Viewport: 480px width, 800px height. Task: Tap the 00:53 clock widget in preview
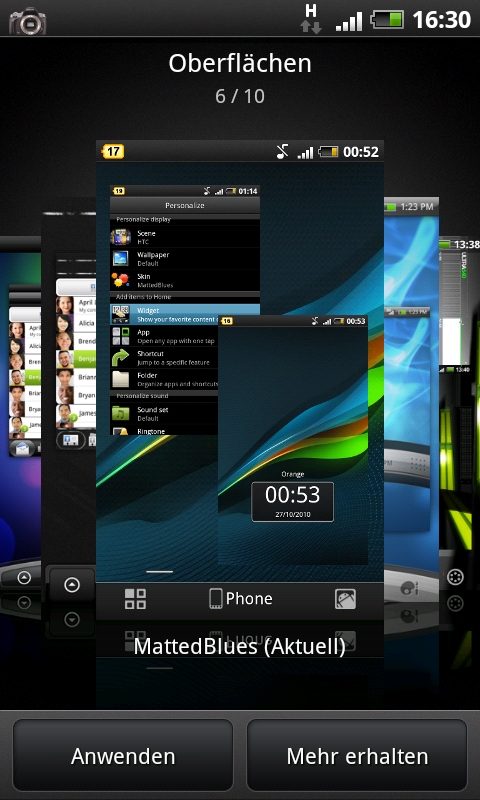[x=293, y=502]
